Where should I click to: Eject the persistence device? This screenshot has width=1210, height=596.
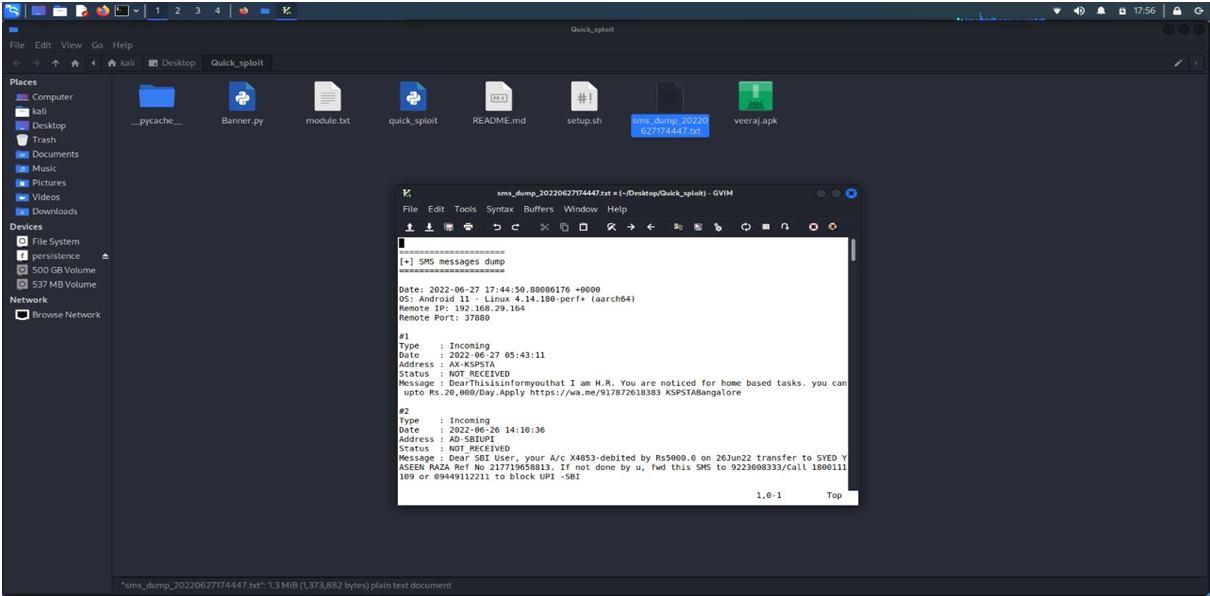pos(105,256)
